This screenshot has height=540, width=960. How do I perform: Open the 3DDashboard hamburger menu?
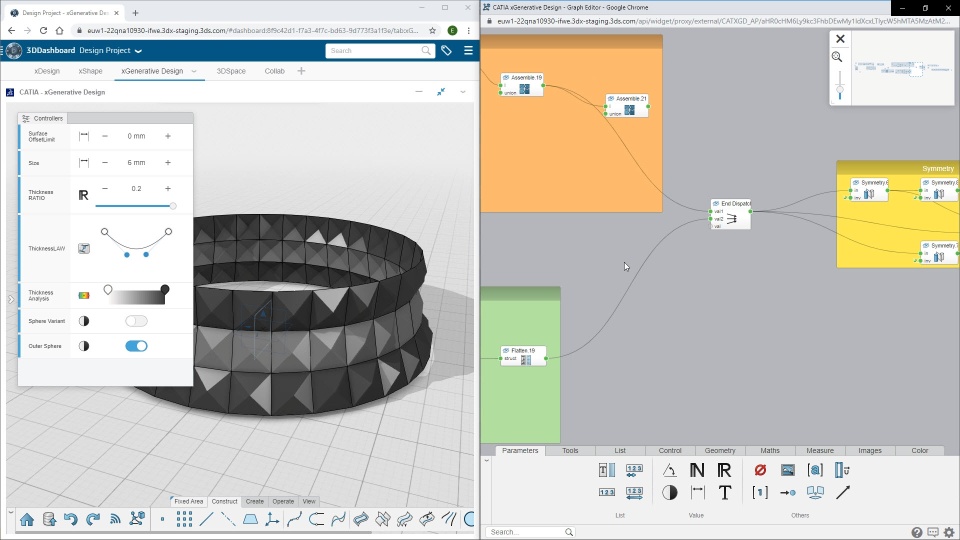[468, 51]
